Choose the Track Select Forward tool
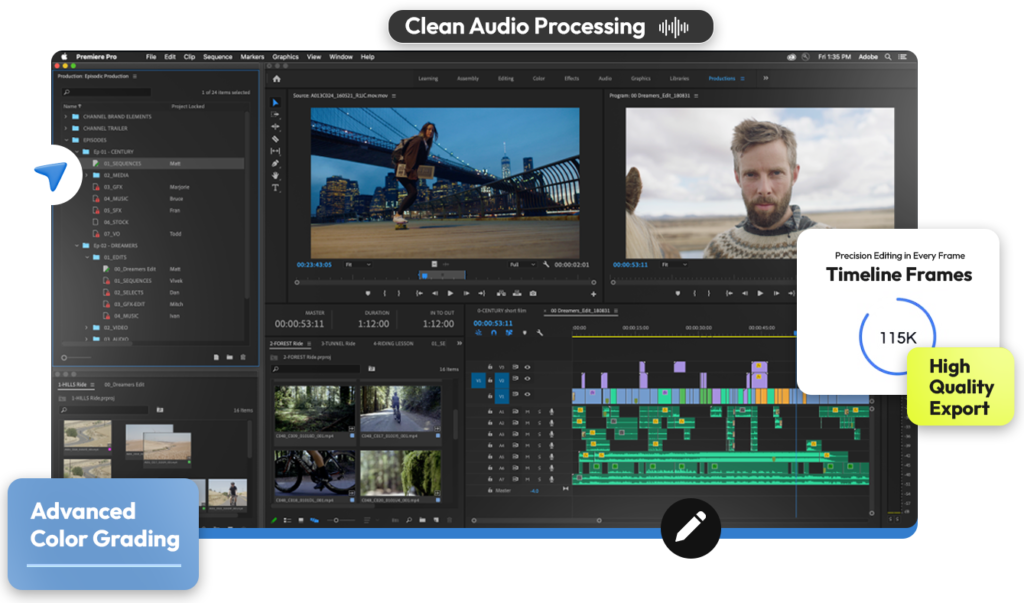Viewport: 1024px width, 603px height. [x=276, y=115]
